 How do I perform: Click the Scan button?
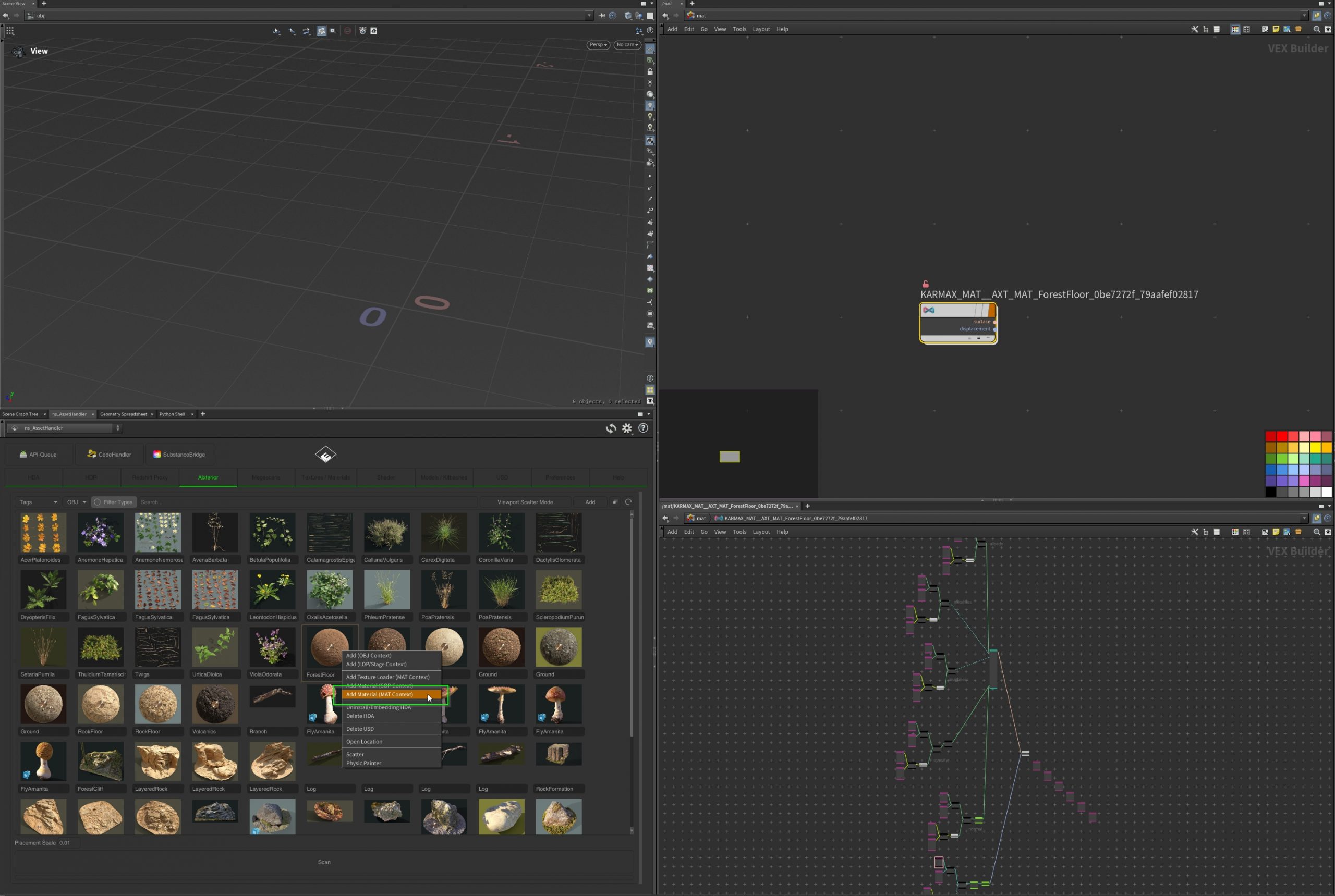pyautogui.click(x=324, y=862)
